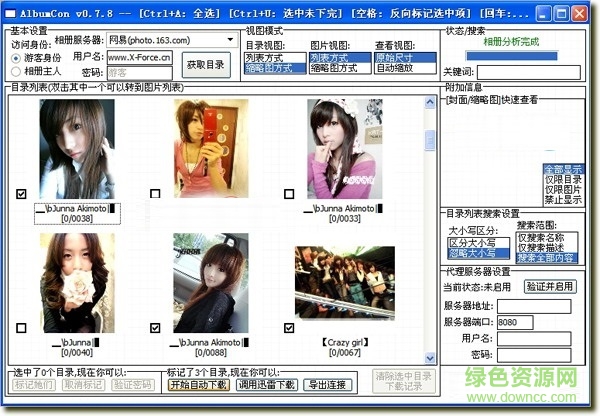The width and height of the screenshot is (600, 416).
Task: Check the Junna Akimoto [0/0033] album checkbox
Action: click(x=289, y=194)
